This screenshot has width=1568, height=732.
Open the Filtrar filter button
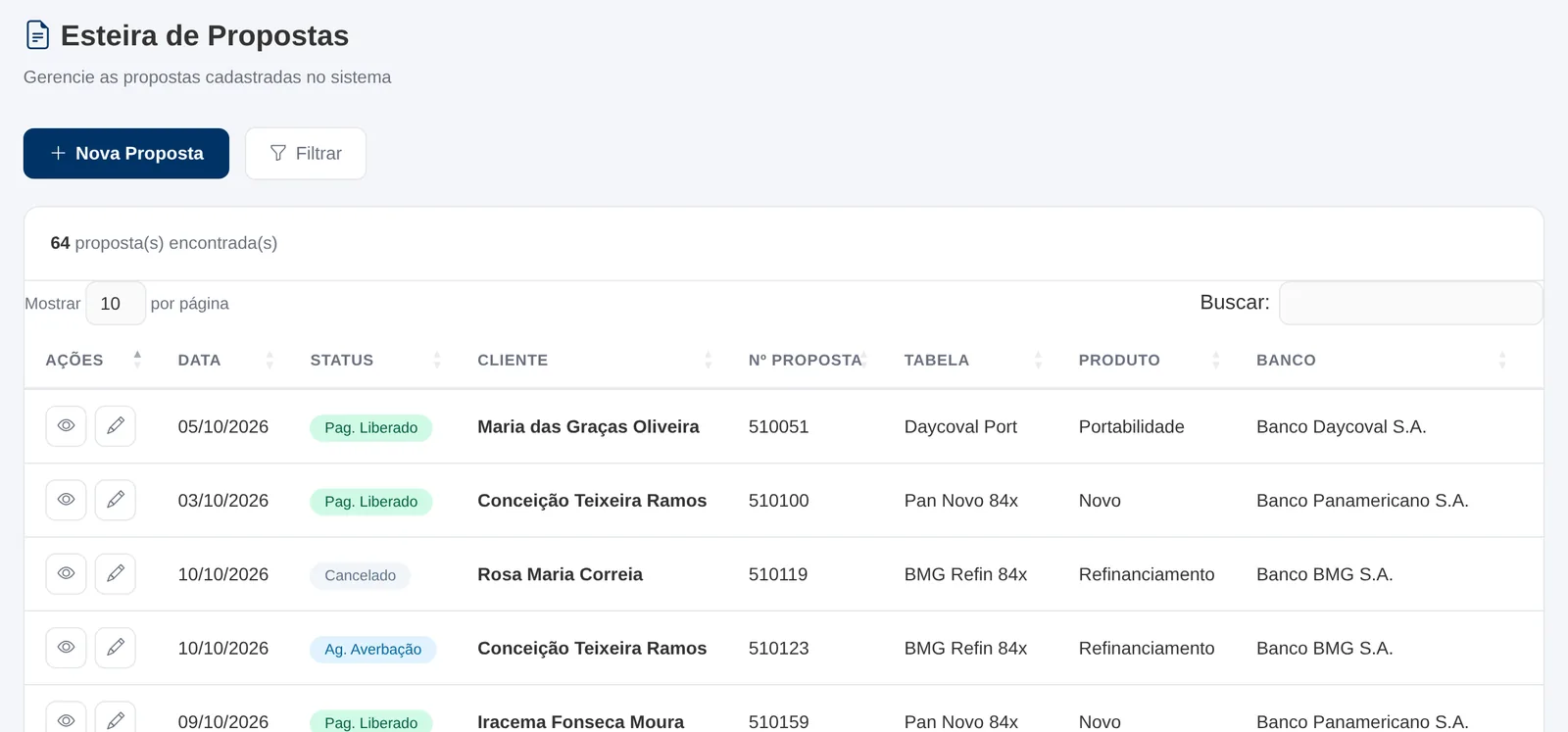pos(306,154)
